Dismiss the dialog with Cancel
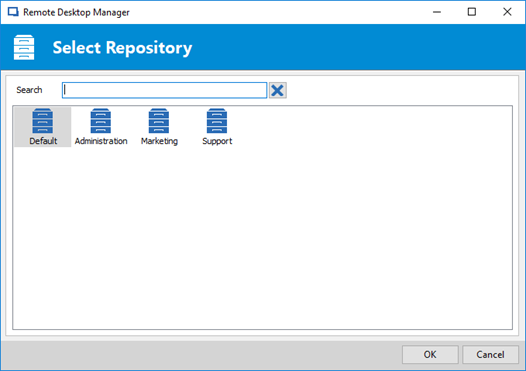 [490, 355]
